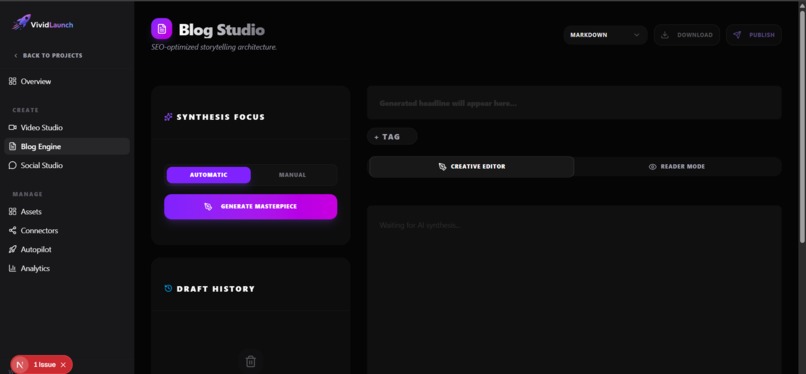Open Social Studio in the sidebar
The height and width of the screenshot is (374, 806).
pyautogui.click(x=67, y=165)
